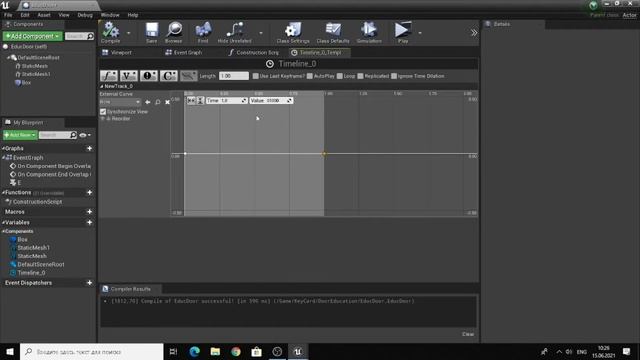Open Microsoft Store from taskbar

click(x=256, y=351)
